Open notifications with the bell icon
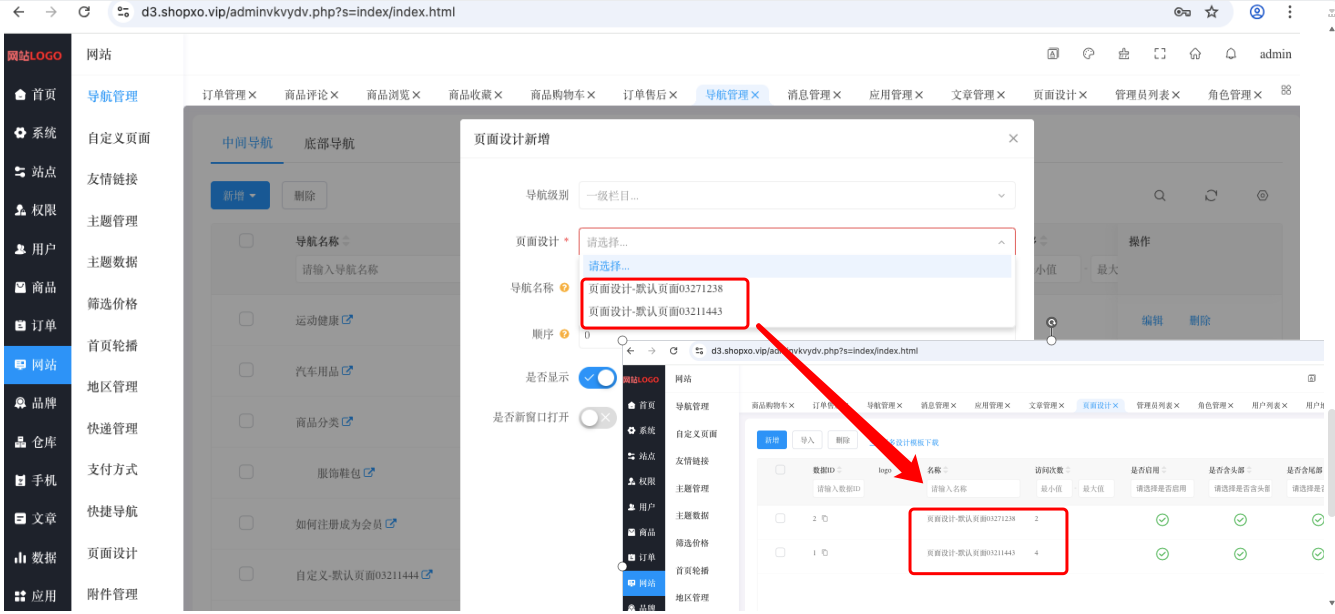Image resolution: width=1335 pixels, height=614 pixels. 1231,54
